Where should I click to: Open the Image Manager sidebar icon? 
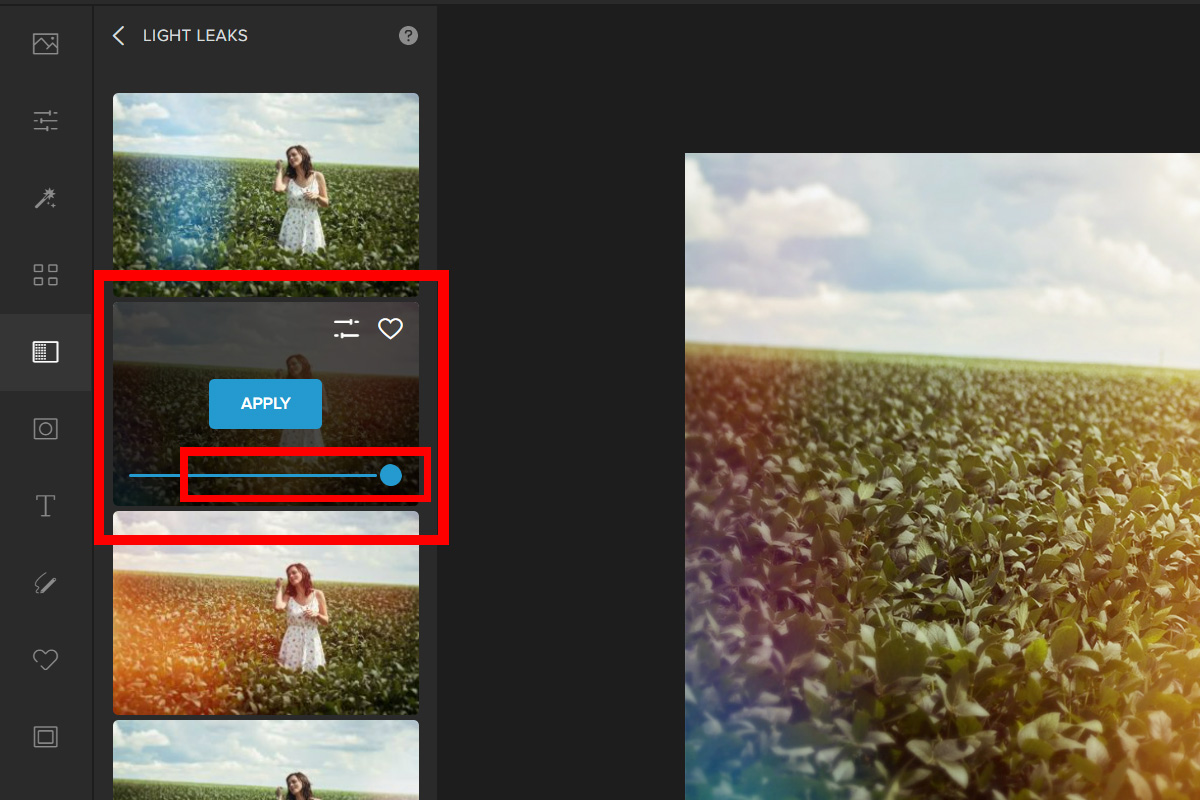click(x=46, y=44)
